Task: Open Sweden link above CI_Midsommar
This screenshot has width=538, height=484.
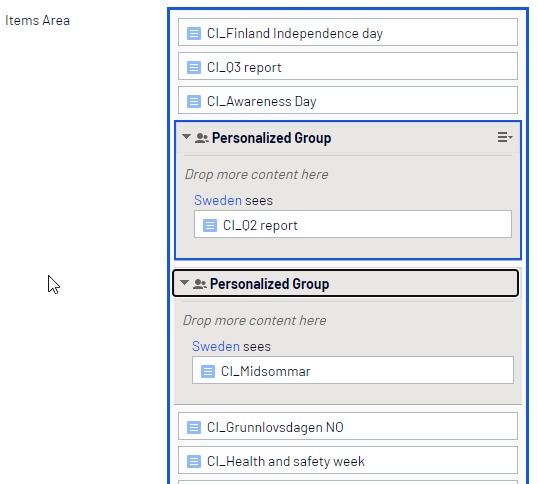Action: click(x=215, y=346)
